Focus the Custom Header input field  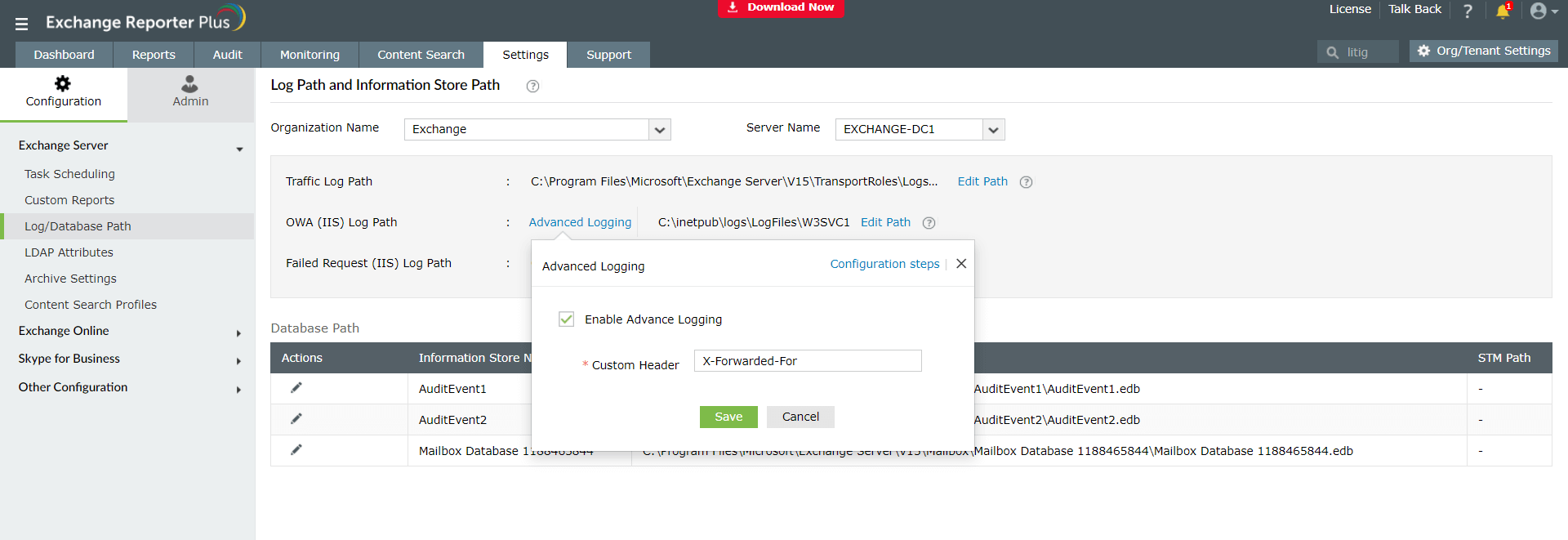808,361
